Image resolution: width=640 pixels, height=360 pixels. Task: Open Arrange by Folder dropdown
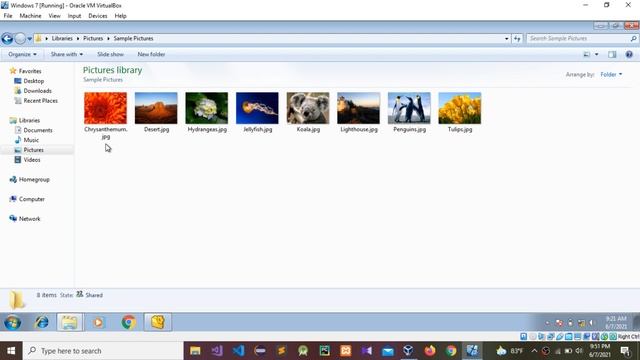[x=611, y=74]
